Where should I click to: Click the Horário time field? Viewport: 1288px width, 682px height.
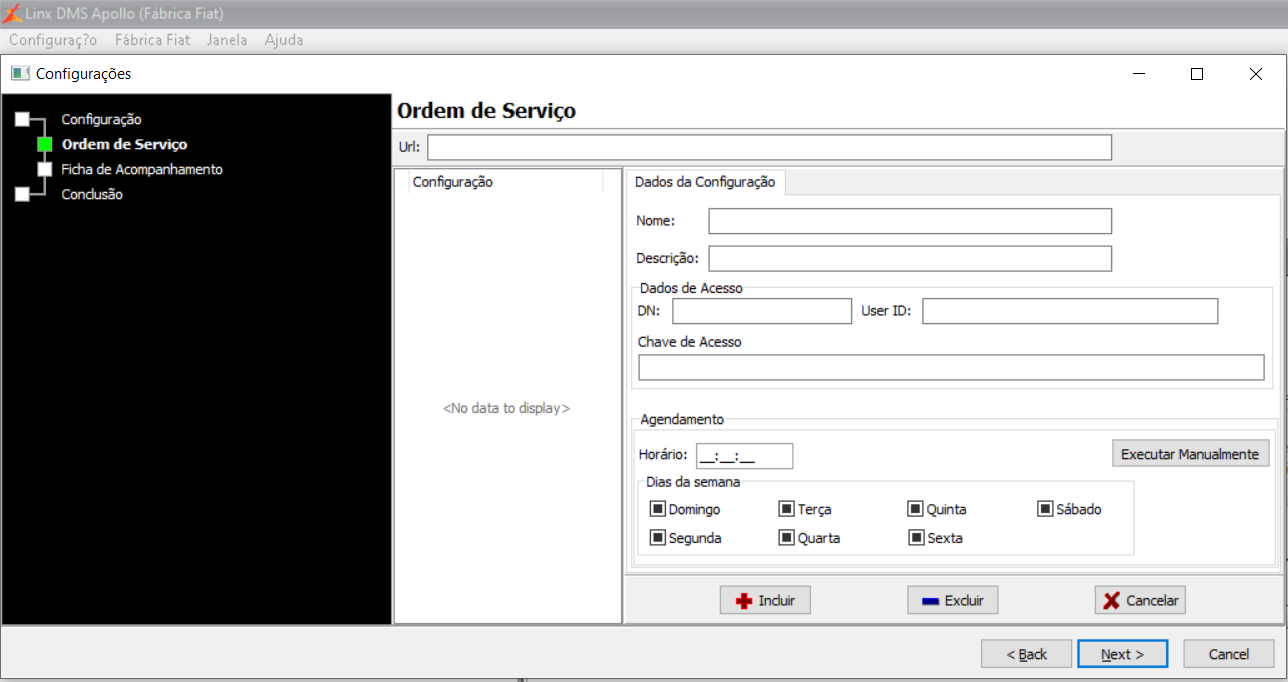(744, 456)
